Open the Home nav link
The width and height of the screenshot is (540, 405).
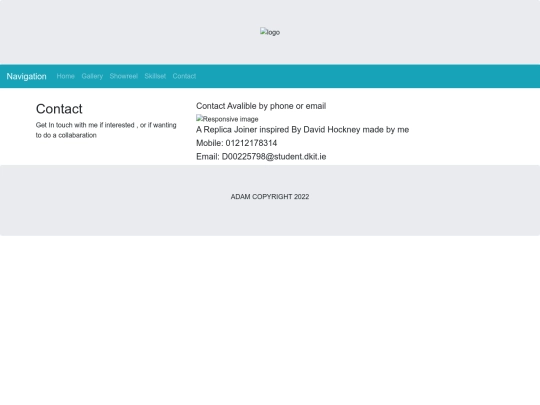(x=65, y=76)
